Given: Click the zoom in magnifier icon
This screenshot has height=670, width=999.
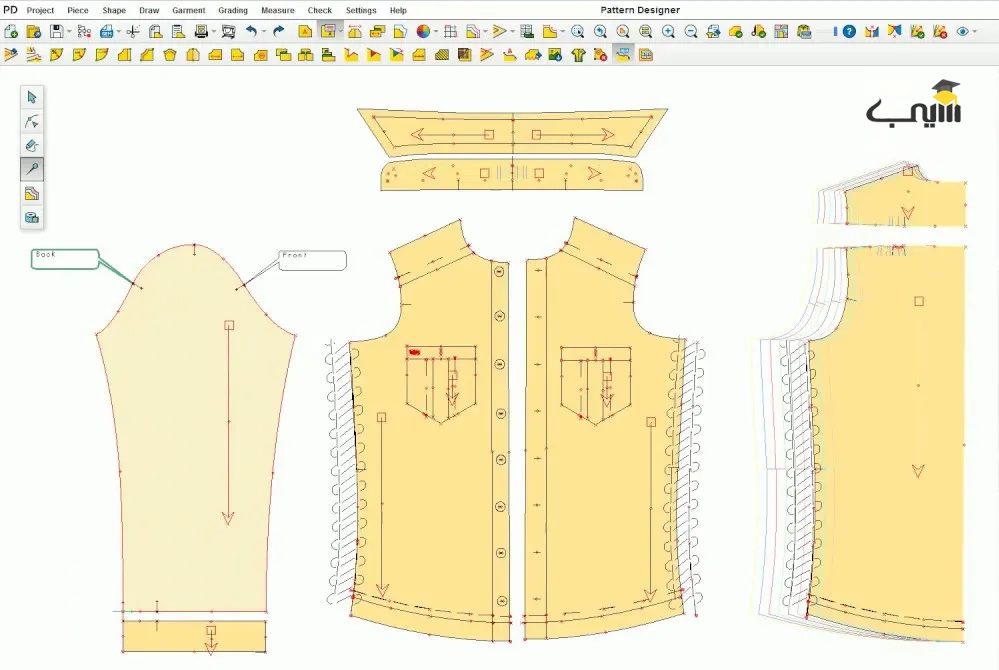Looking at the screenshot, I should [x=668, y=31].
